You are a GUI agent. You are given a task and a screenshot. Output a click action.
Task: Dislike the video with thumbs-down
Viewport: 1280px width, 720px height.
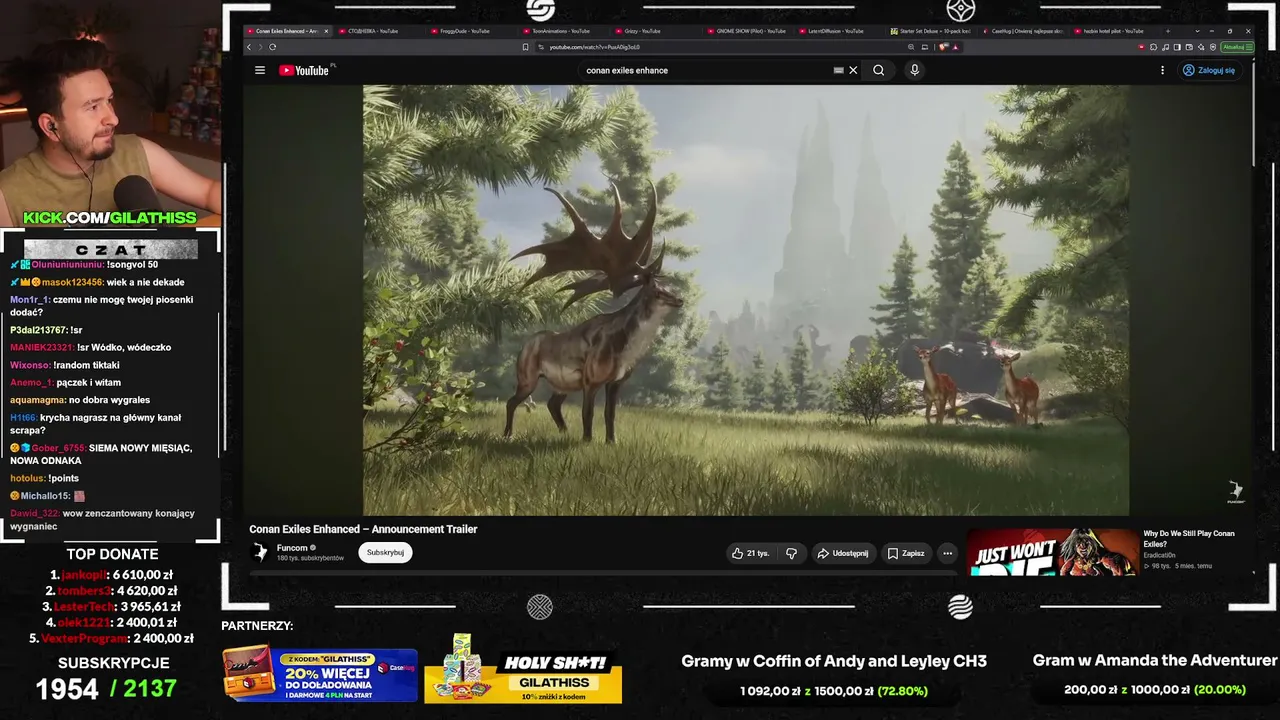pos(791,553)
